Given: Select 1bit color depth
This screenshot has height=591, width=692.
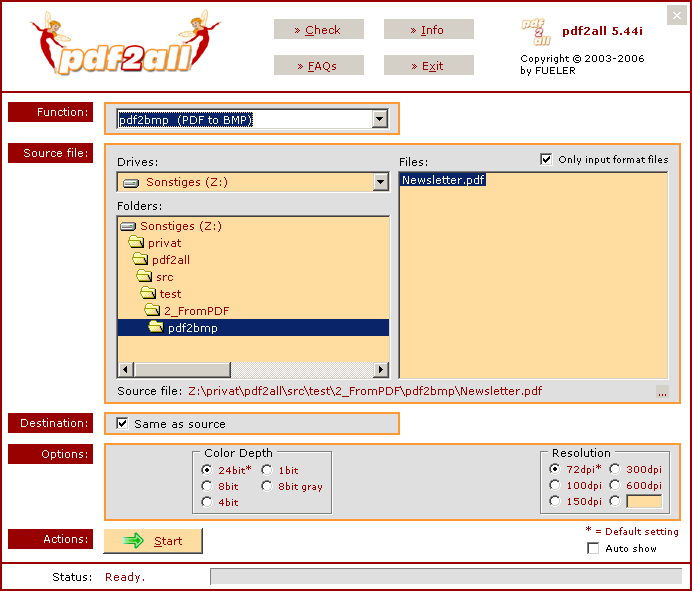Looking at the screenshot, I should click(267, 470).
